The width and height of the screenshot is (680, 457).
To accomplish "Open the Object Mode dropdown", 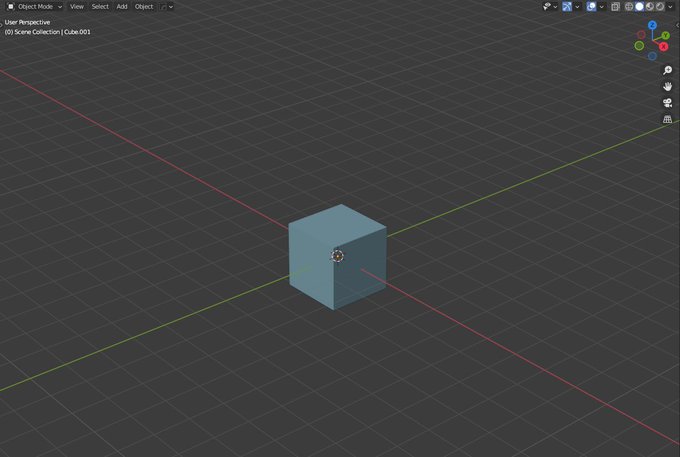I will pos(35,7).
